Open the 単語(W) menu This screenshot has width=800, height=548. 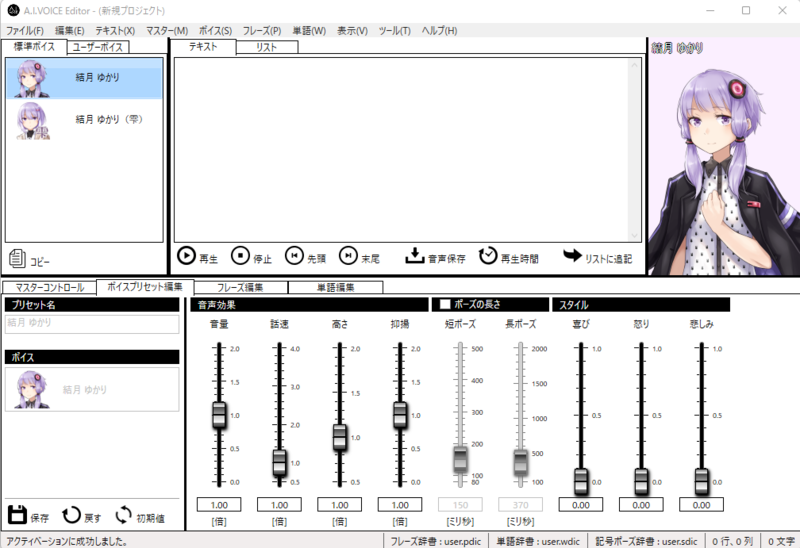coord(309,31)
